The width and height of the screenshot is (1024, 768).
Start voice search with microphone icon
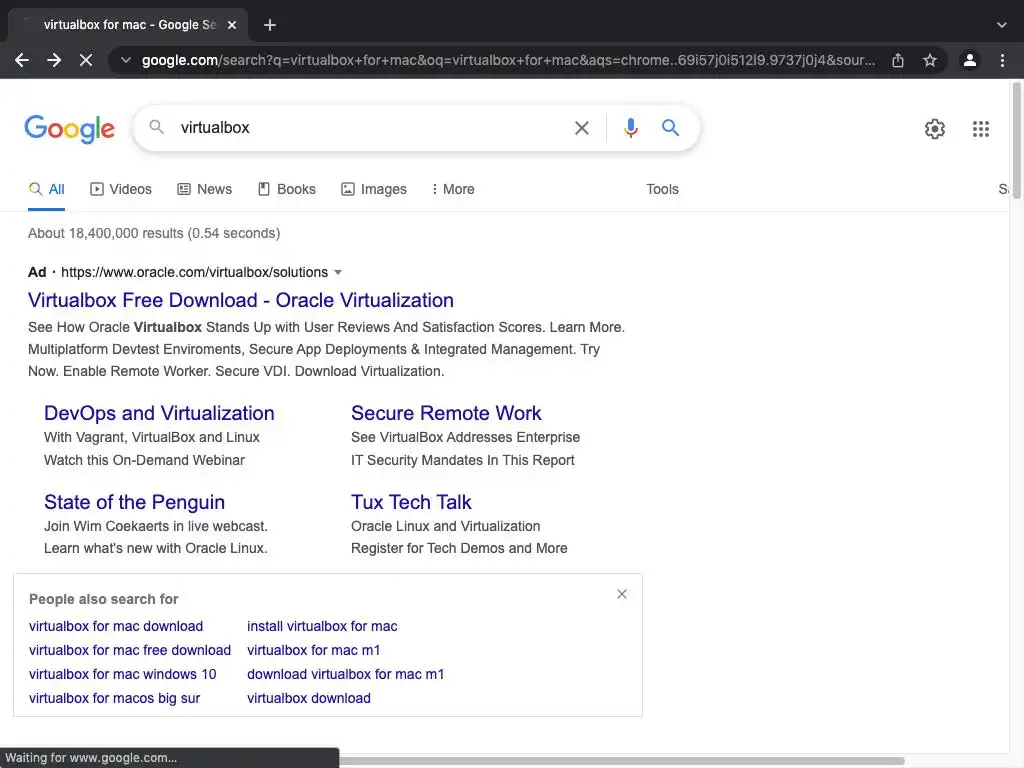(x=630, y=127)
